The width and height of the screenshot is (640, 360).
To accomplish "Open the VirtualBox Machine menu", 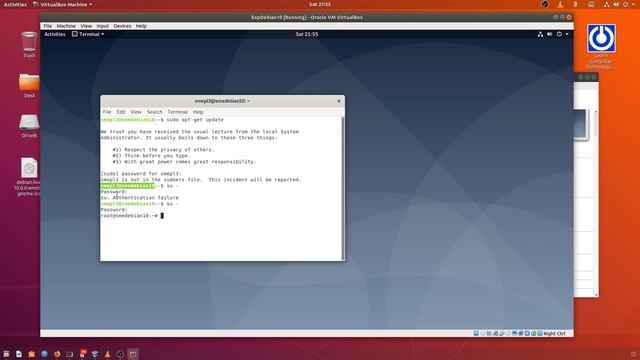I will click(66, 26).
